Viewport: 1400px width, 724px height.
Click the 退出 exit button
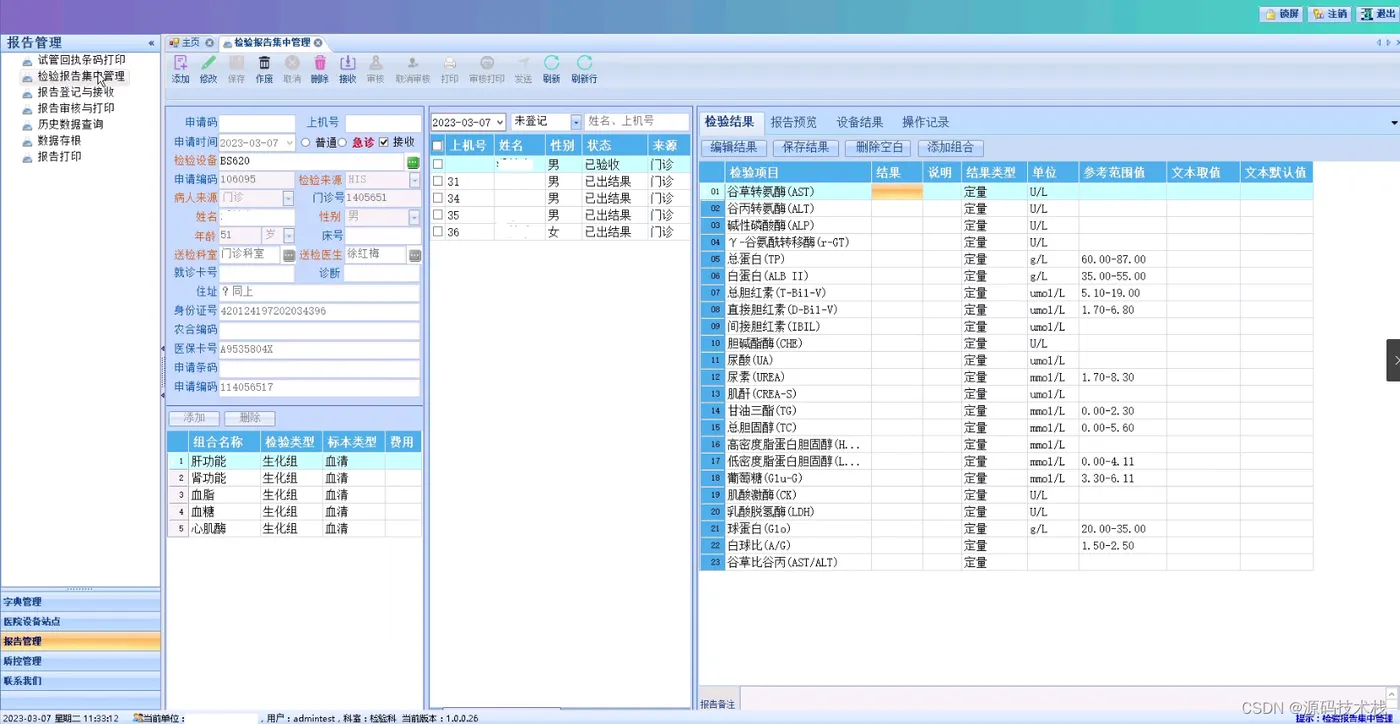tap(1377, 14)
